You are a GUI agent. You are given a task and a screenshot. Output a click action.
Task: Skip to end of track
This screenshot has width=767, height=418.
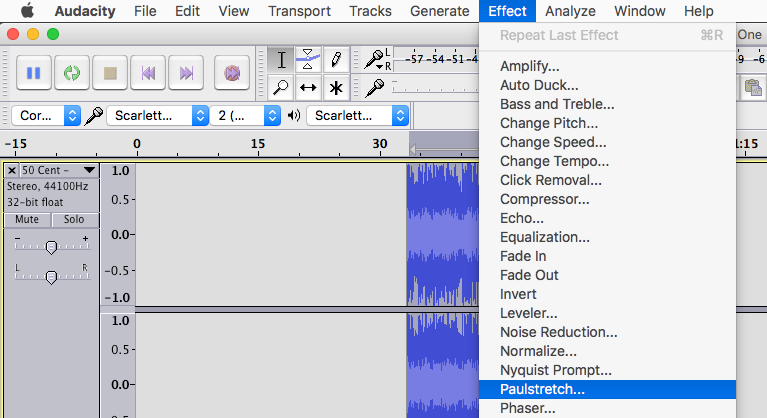[186, 73]
